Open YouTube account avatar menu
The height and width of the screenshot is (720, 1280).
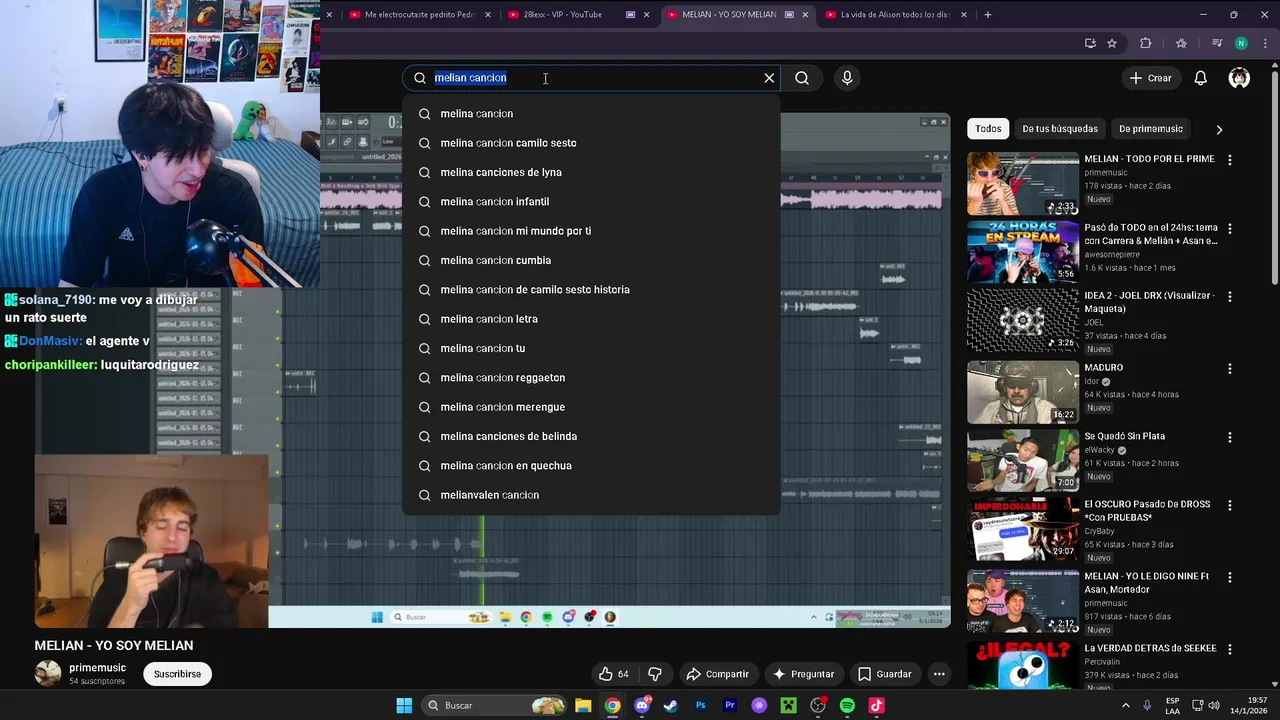[x=1239, y=78]
